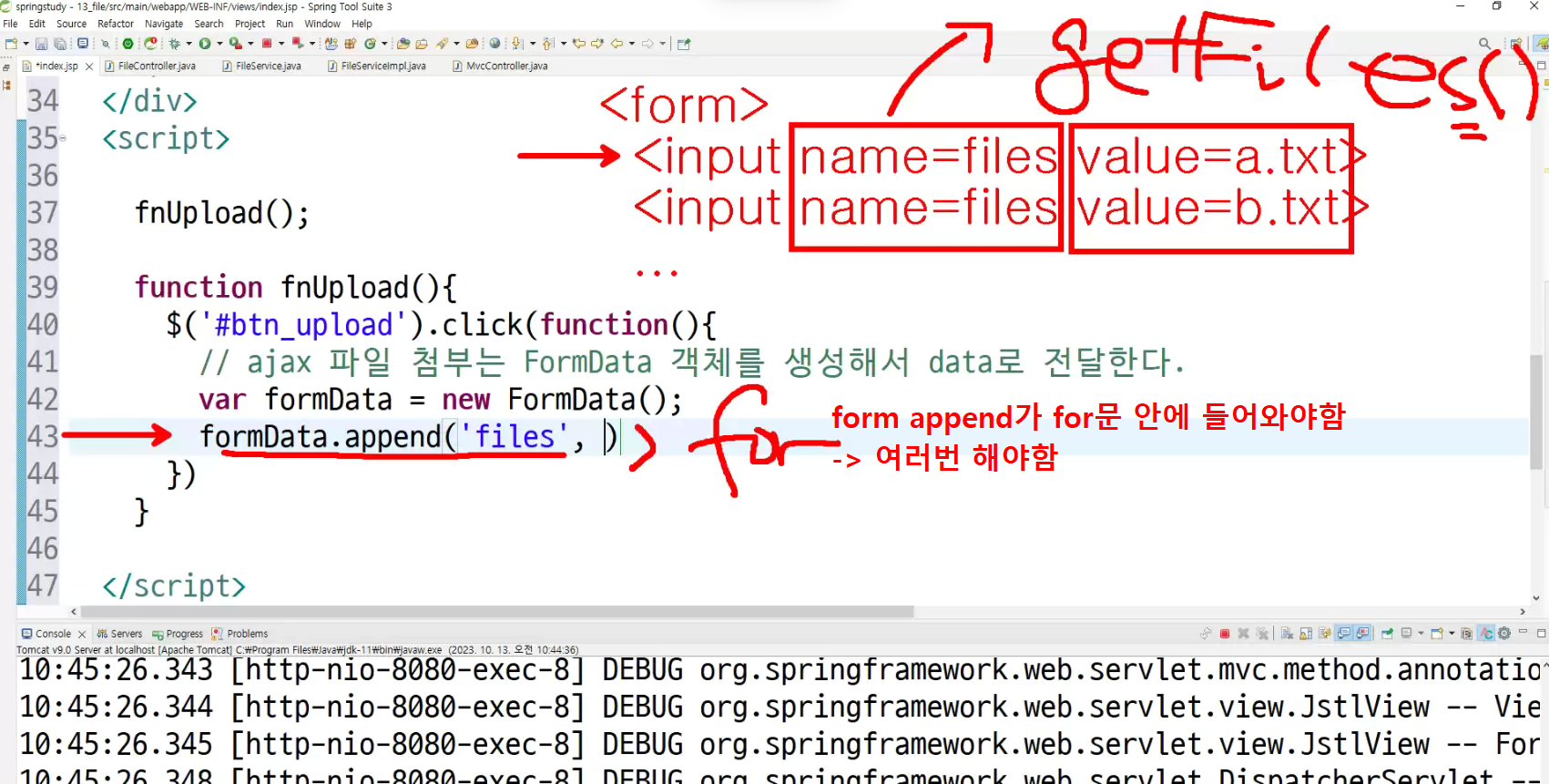
Task: Click the editor horizontal scrollbar
Action: click(497, 612)
